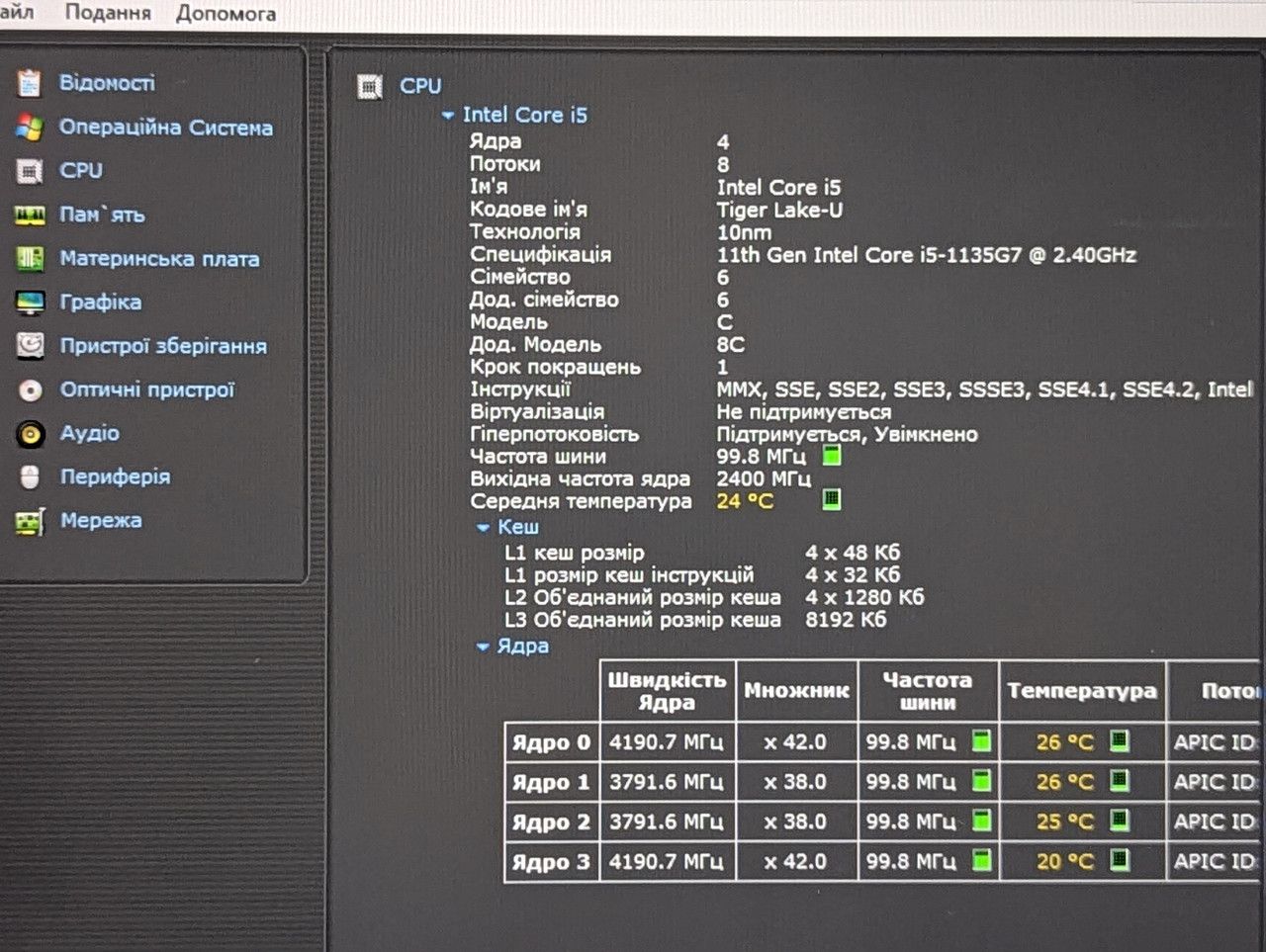Open the Подання menu
The width and height of the screenshot is (1266, 952).
point(108,13)
